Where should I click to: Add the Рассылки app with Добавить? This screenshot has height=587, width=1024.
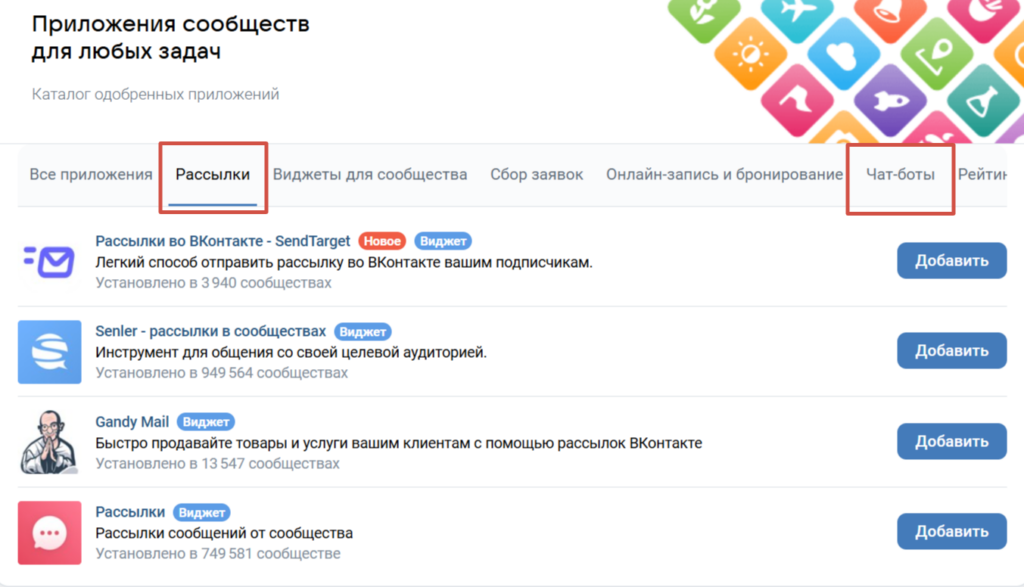pos(952,531)
